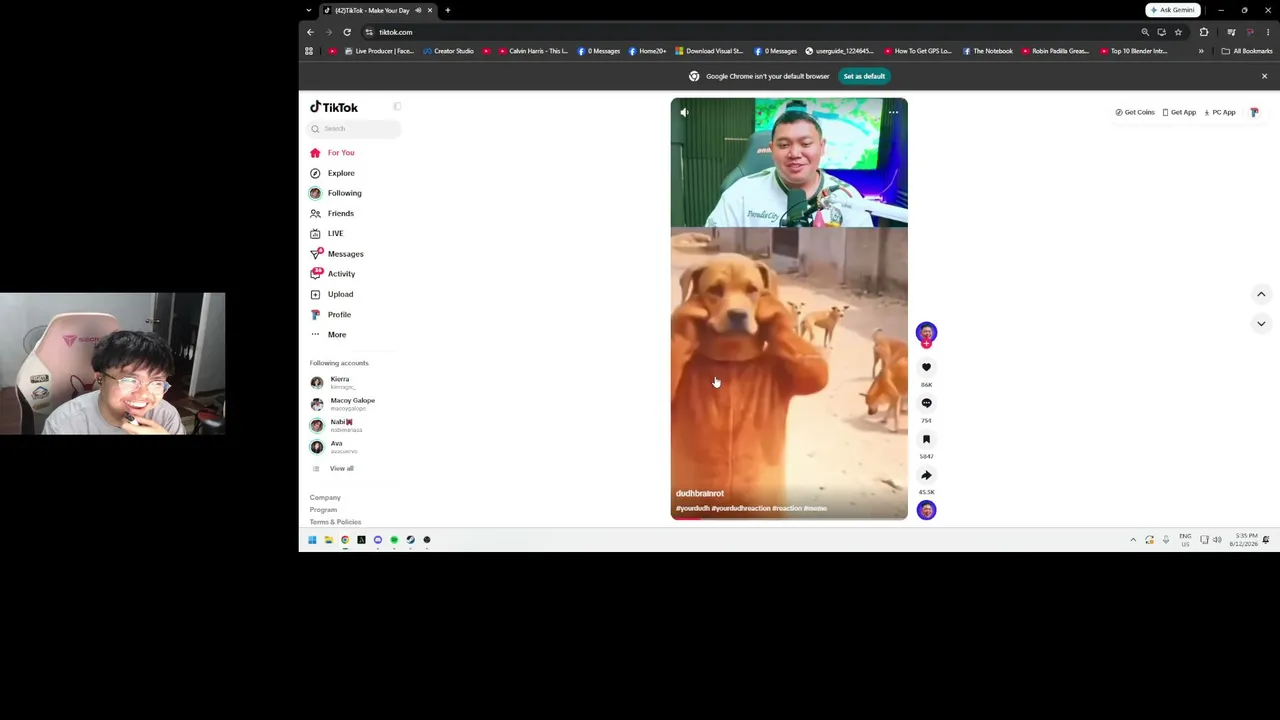Click Set as default button
Viewport: 1280px width, 720px height.
click(864, 76)
